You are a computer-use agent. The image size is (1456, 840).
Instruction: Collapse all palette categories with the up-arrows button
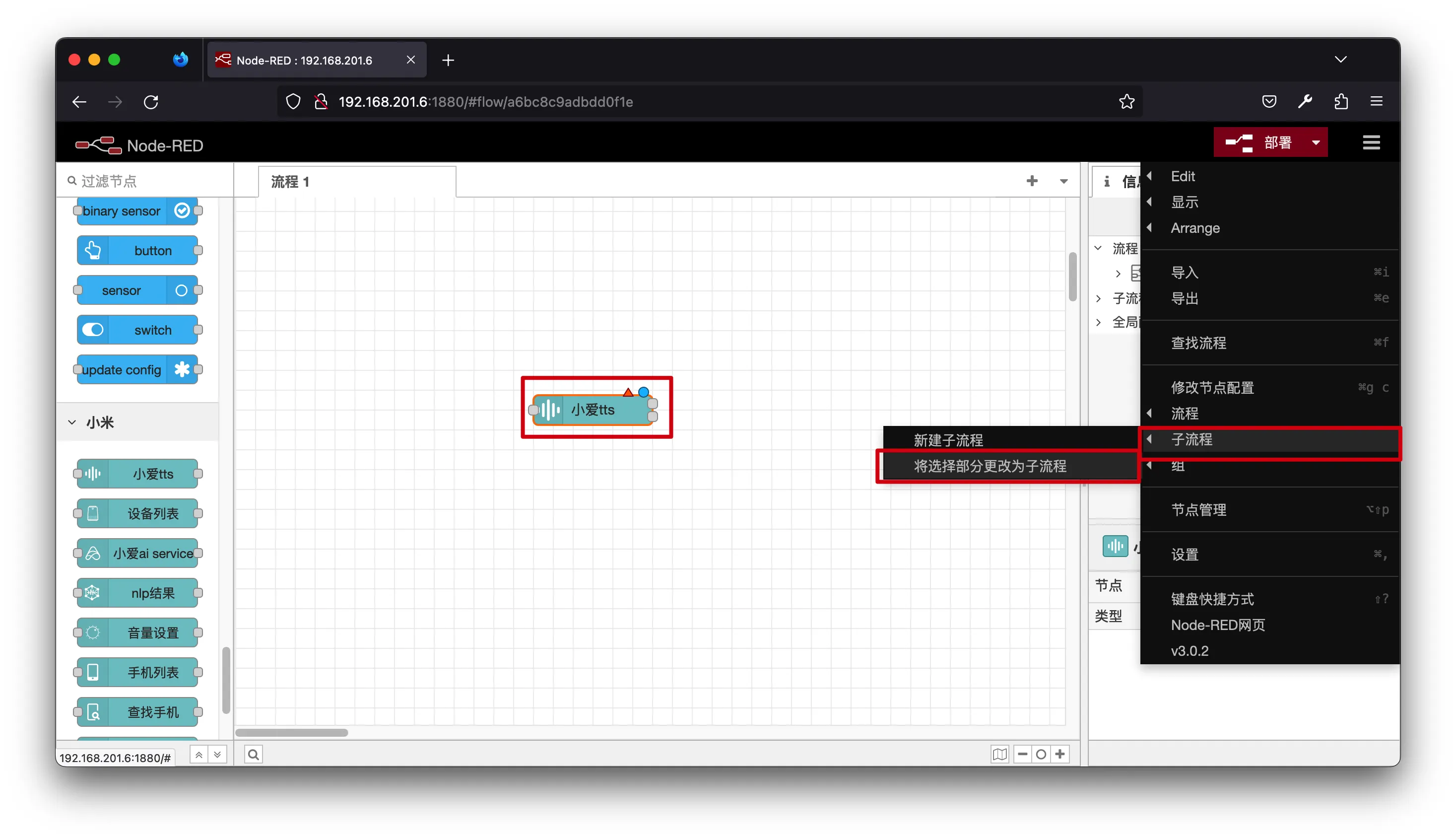(199, 754)
